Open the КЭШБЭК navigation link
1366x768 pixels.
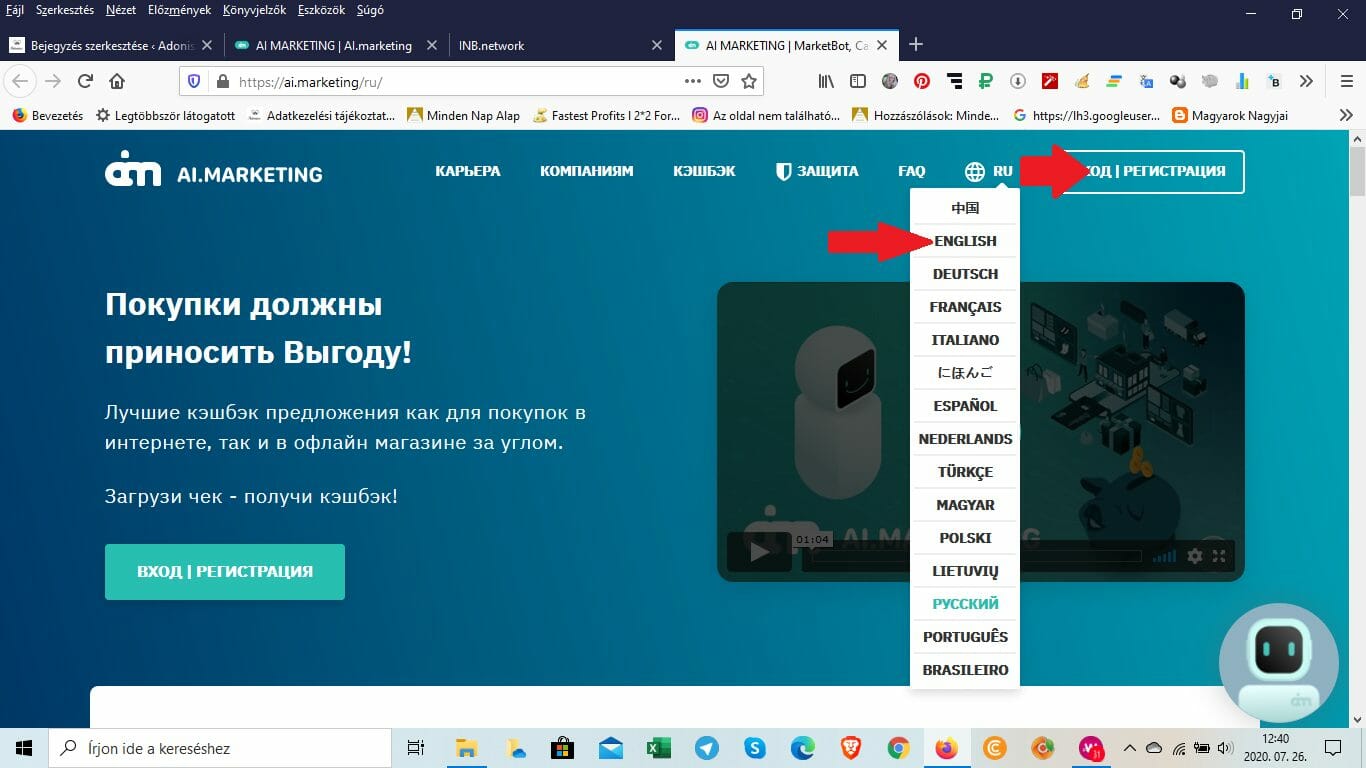coord(704,171)
